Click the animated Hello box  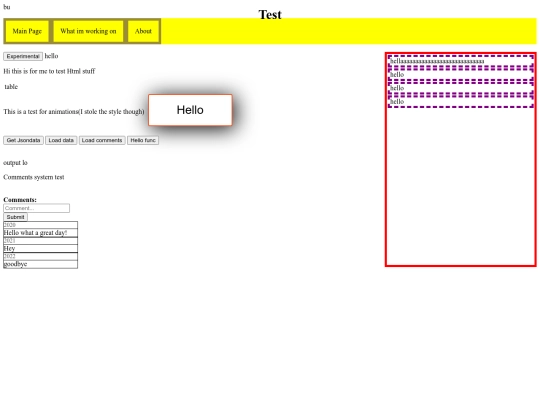[190, 110]
